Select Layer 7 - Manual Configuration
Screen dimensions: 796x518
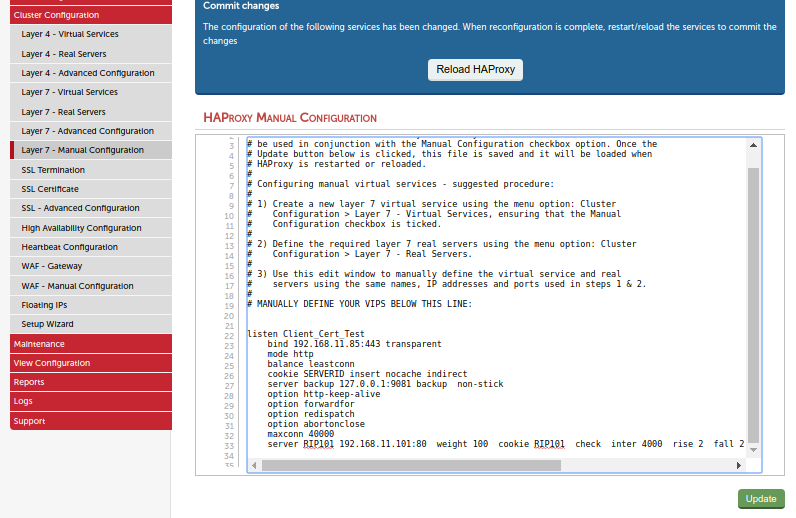pyautogui.click(x=91, y=150)
